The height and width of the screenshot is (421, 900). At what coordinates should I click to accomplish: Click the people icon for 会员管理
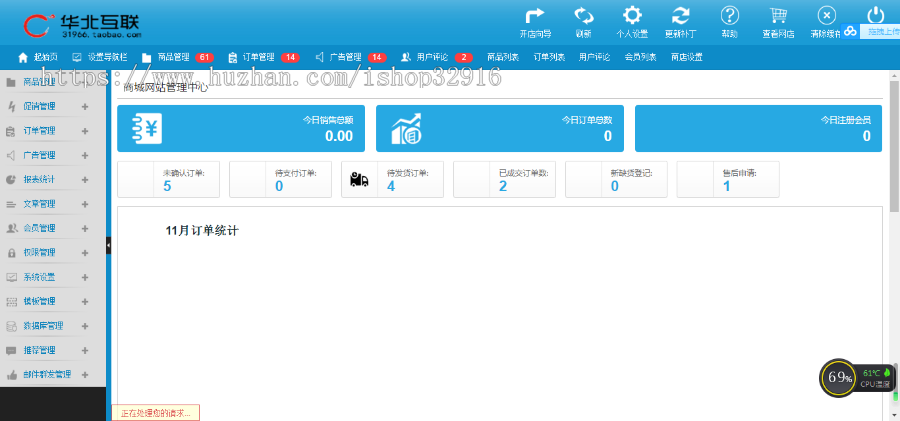click(x=11, y=228)
